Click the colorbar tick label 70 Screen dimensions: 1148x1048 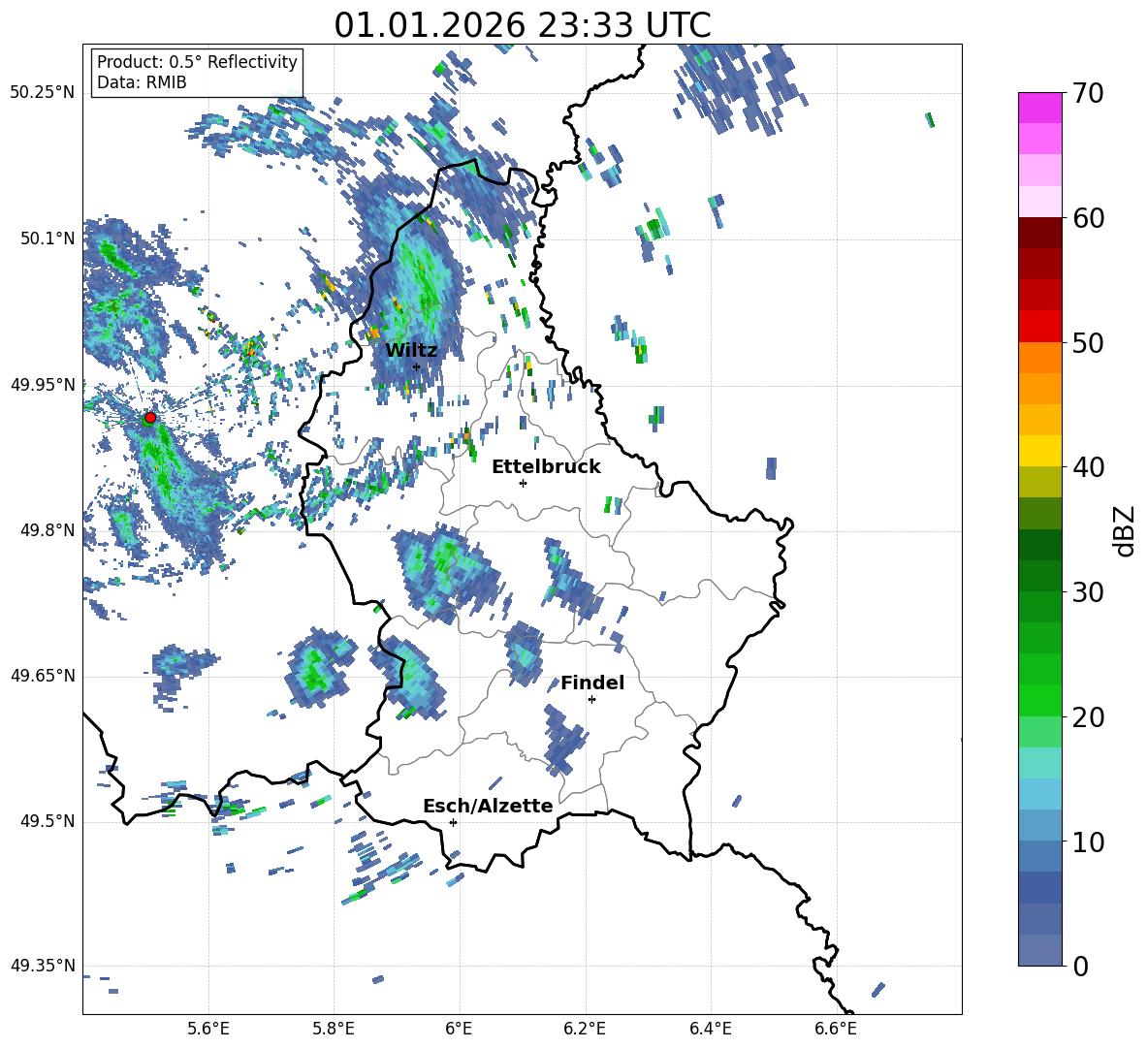tap(1088, 94)
